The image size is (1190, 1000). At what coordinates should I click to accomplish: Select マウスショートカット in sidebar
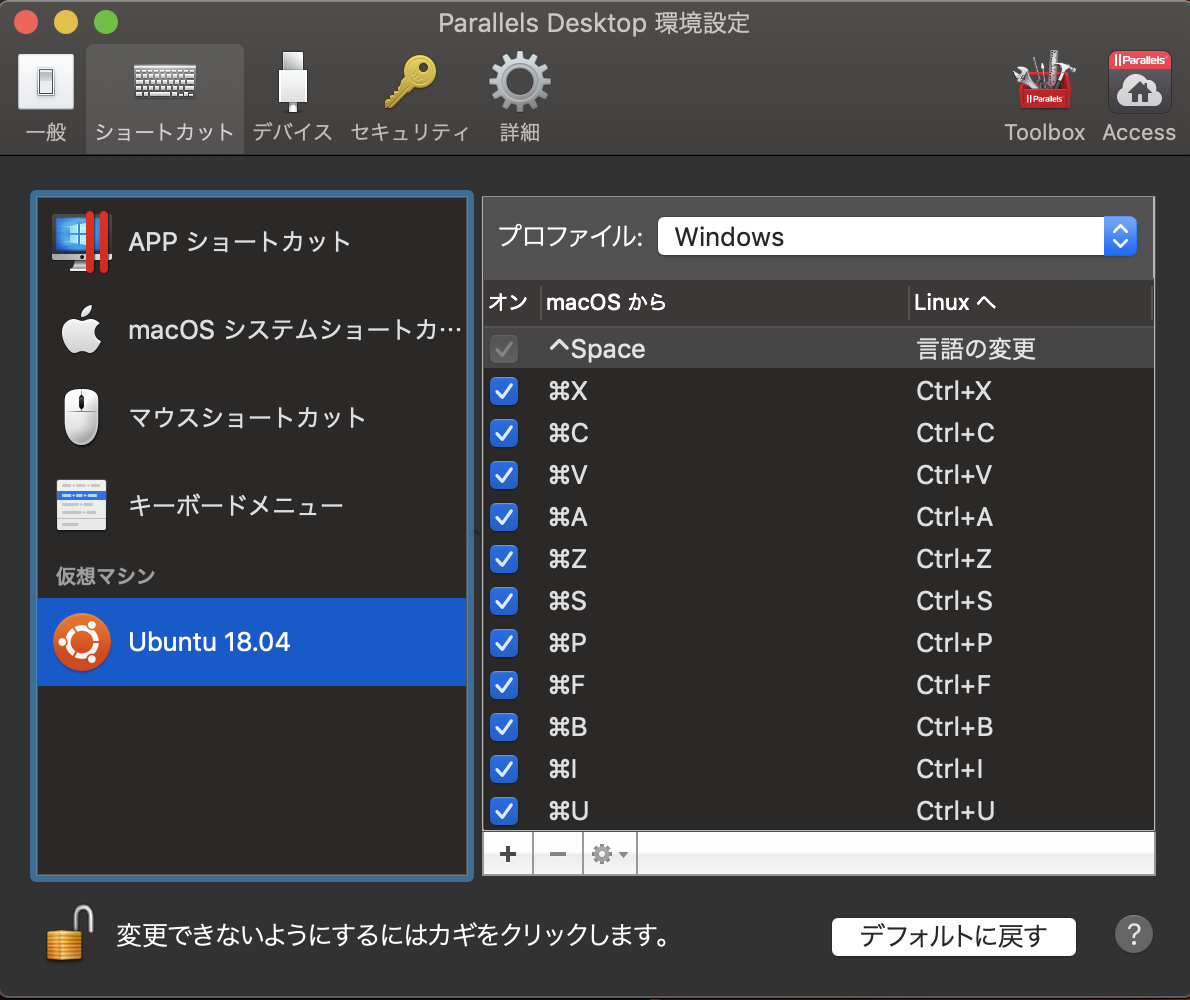(252, 417)
